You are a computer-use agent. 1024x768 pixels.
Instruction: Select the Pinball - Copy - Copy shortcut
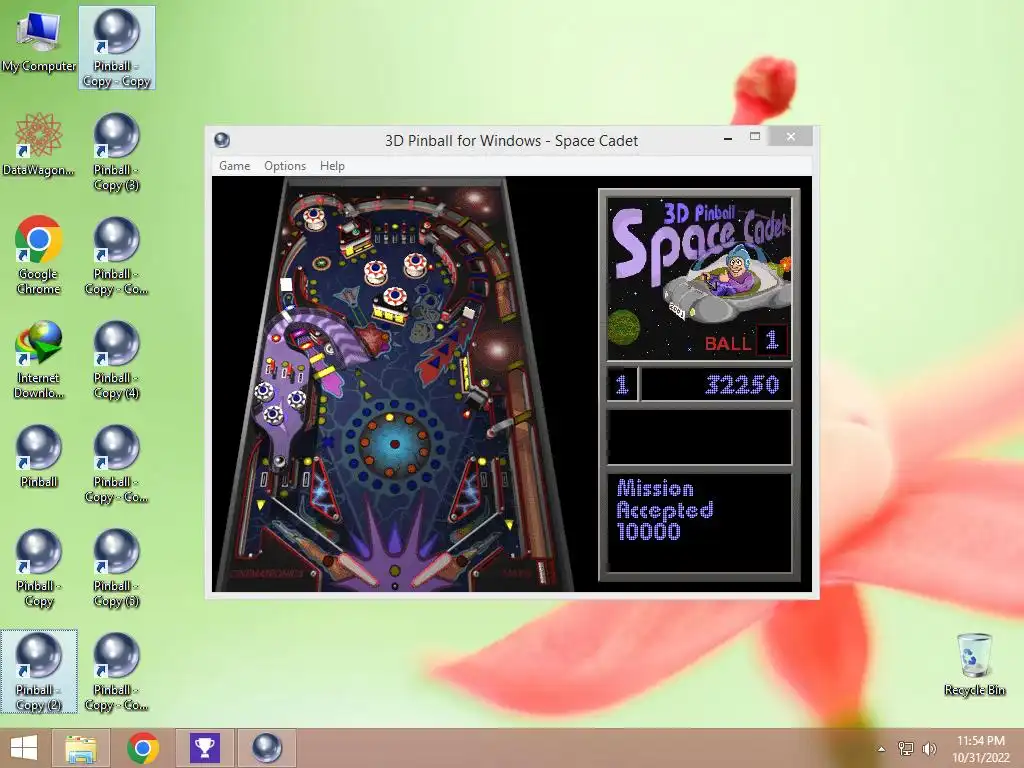[x=117, y=48]
